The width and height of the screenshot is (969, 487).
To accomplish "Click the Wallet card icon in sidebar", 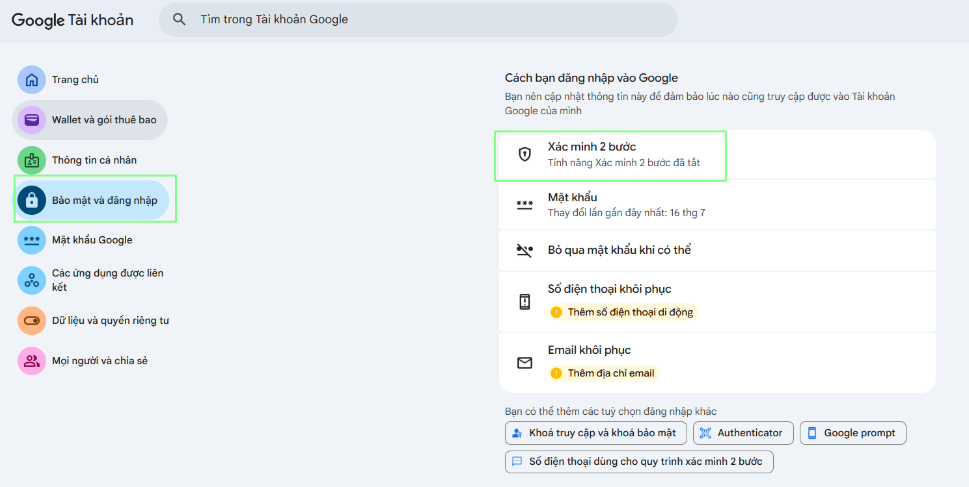I will [x=32, y=120].
